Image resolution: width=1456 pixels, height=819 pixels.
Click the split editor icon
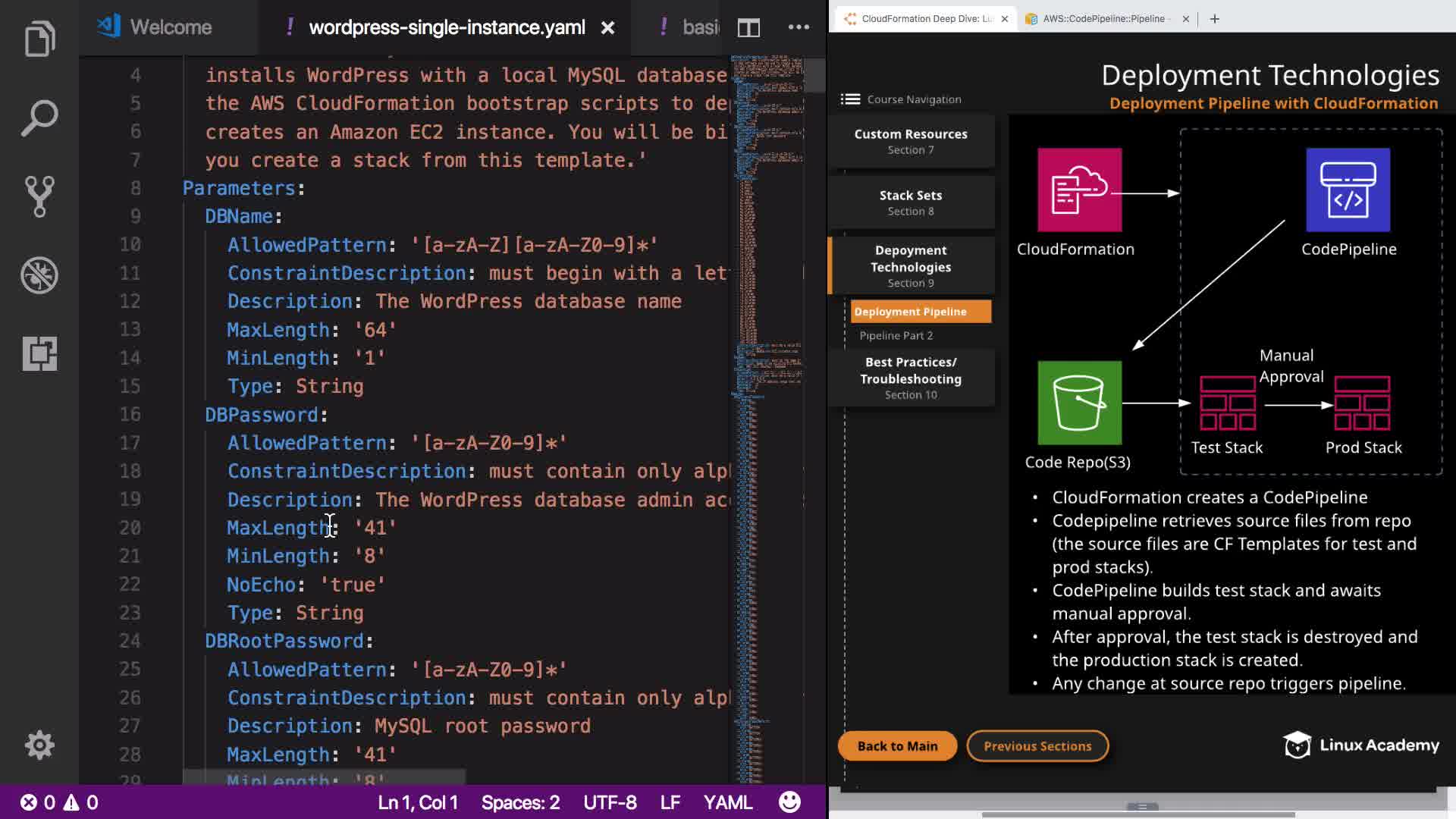coord(748,28)
